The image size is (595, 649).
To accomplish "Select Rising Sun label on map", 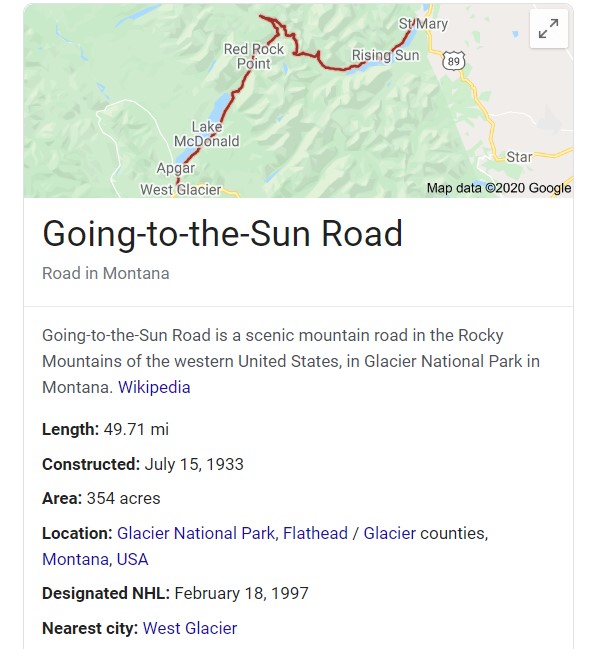I will (x=385, y=55).
